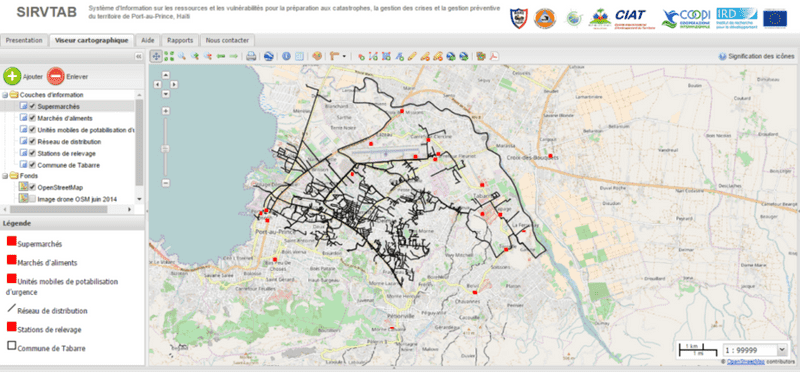The width and height of the screenshot is (800, 372).
Task: Pan the map left with arrow
Action: pyautogui.click(x=157, y=84)
